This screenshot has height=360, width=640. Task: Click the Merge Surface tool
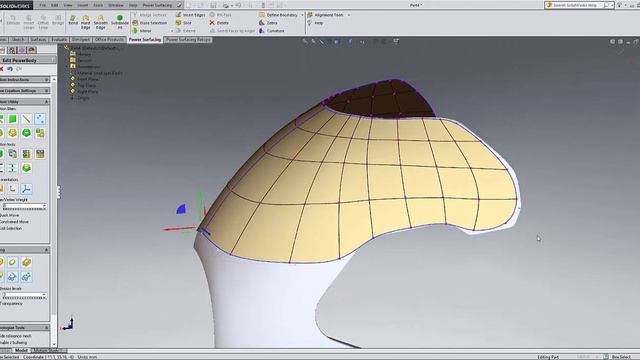click(149, 15)
